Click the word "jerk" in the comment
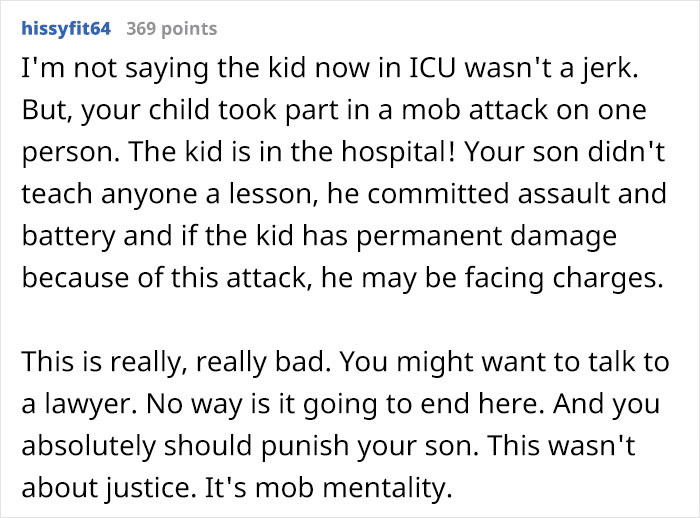 click(608, 69)
